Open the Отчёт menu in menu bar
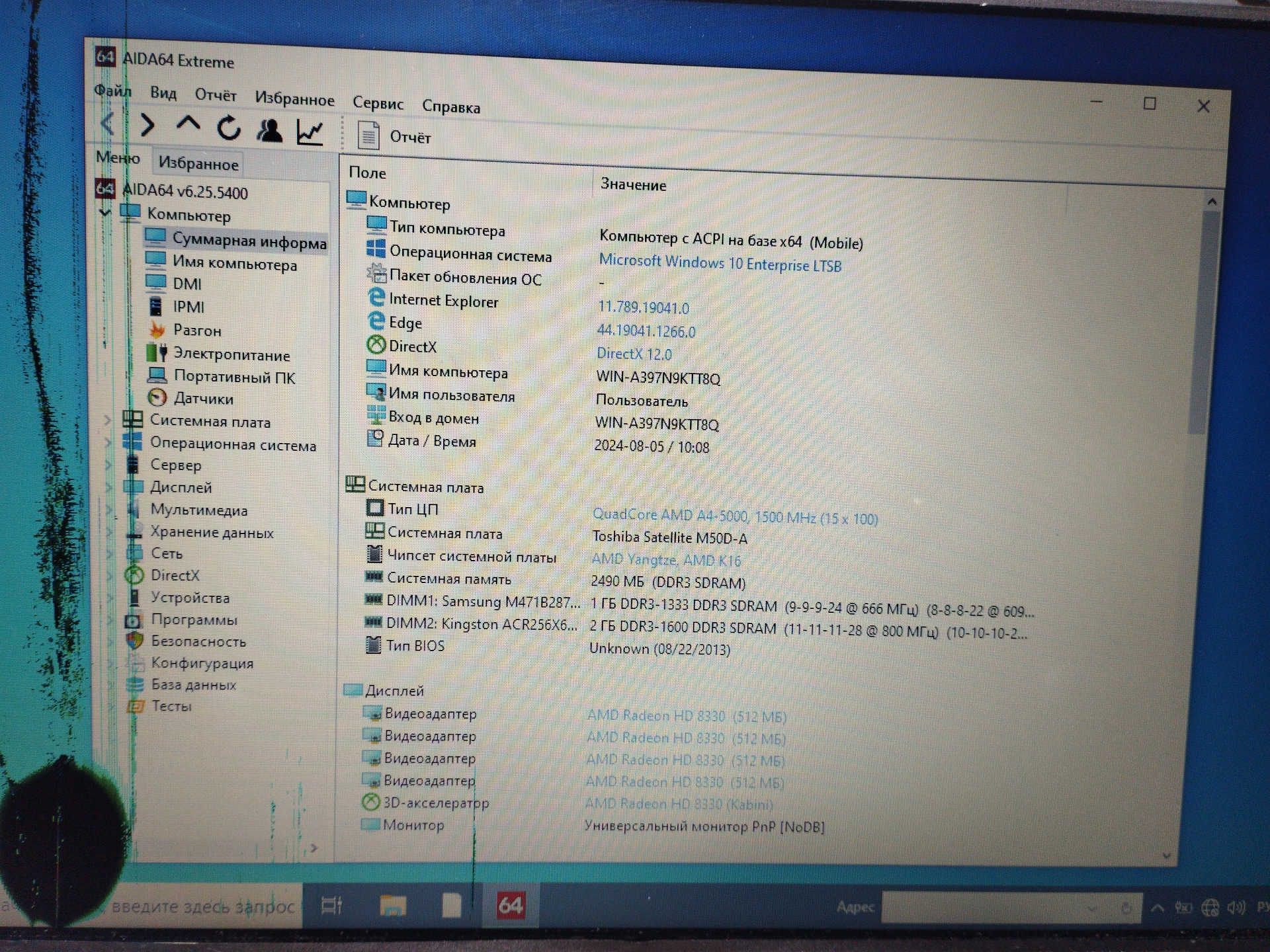Viewport: 1270px width, 952px height. tap(216, 95)
